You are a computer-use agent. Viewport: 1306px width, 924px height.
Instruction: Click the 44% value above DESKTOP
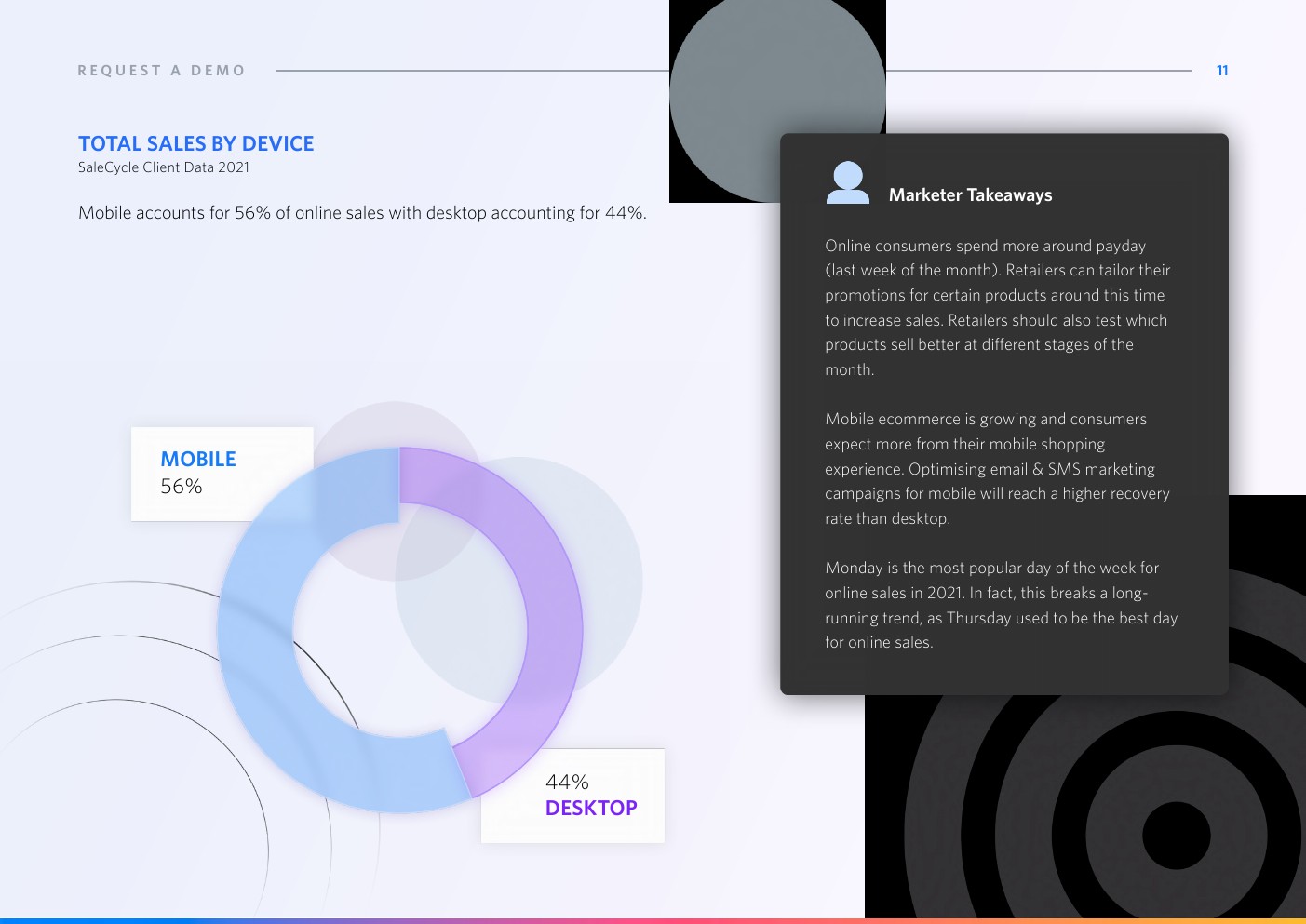[567, 783]
